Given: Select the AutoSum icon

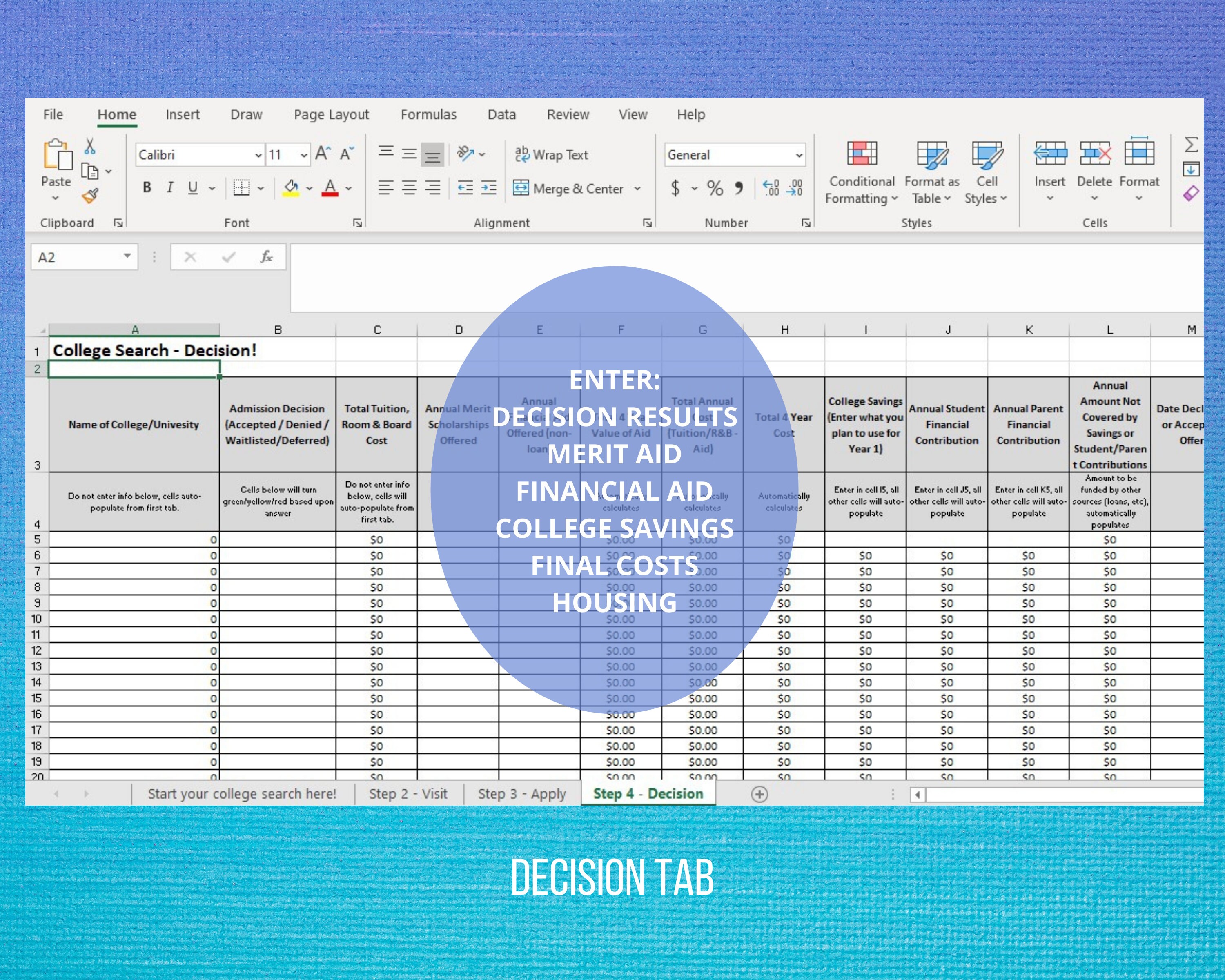Looking at the screenshot, I should coord(1191,145).
